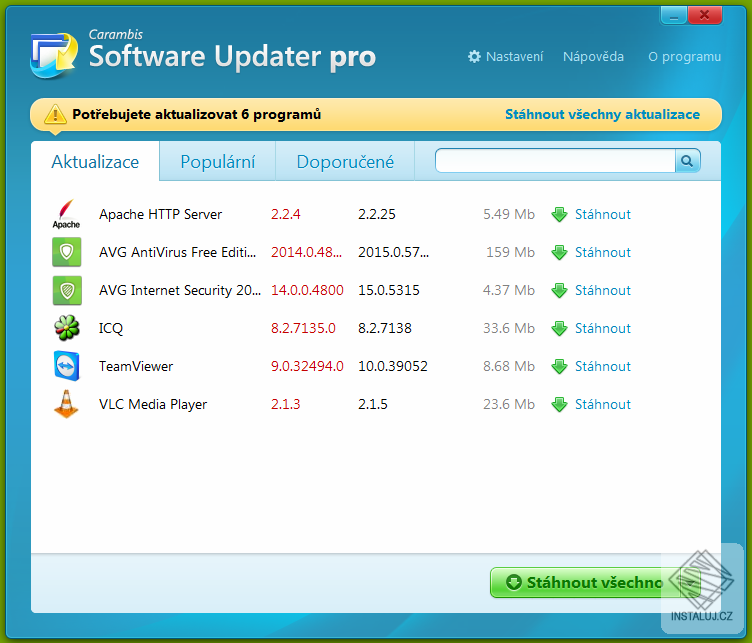Expand the Stáhnout všechno button dropdown arrow
The height and width of the screenshot is (643, 752).
coord(691,583)
